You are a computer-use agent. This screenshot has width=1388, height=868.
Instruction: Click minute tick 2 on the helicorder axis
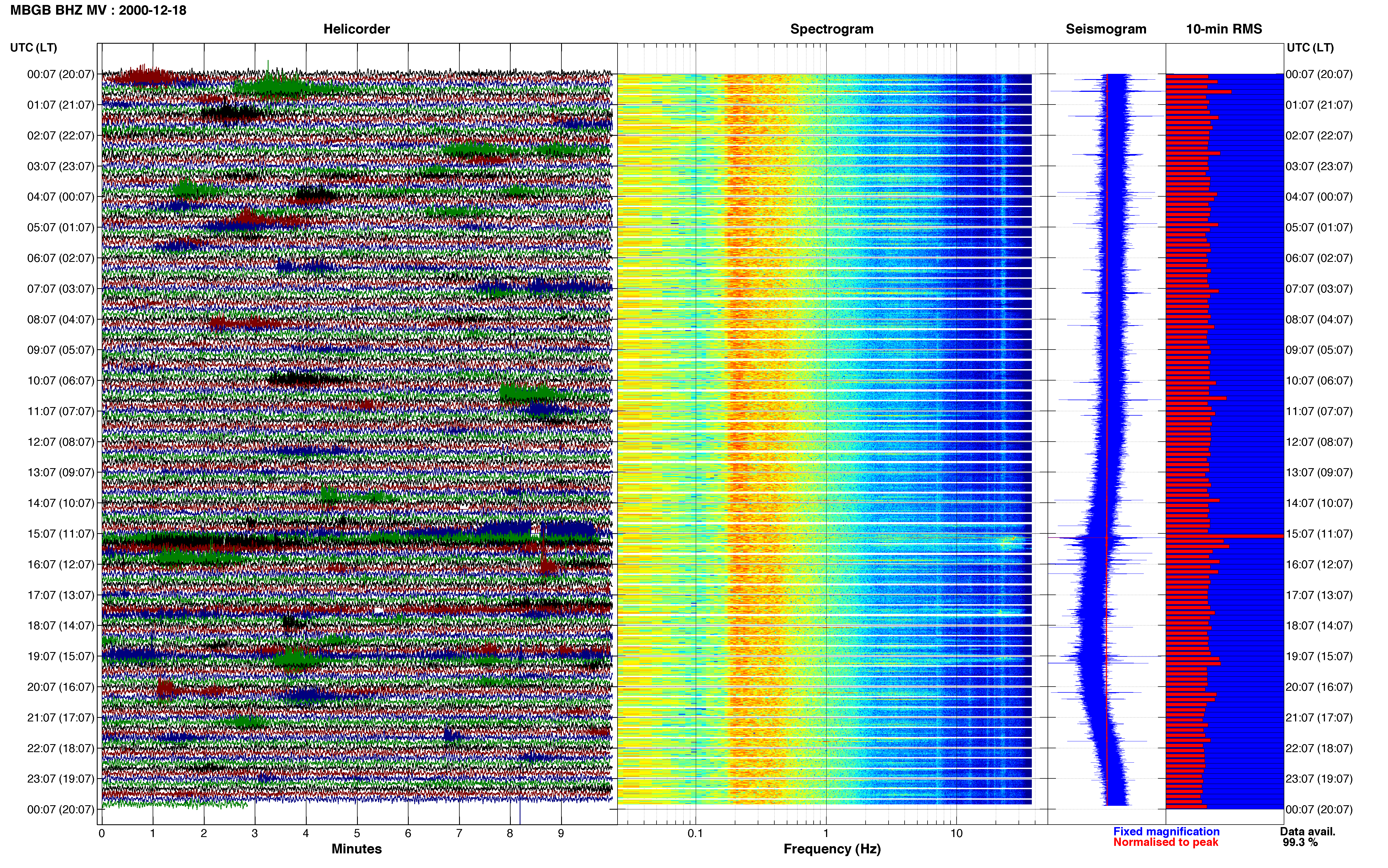(204, 833)
